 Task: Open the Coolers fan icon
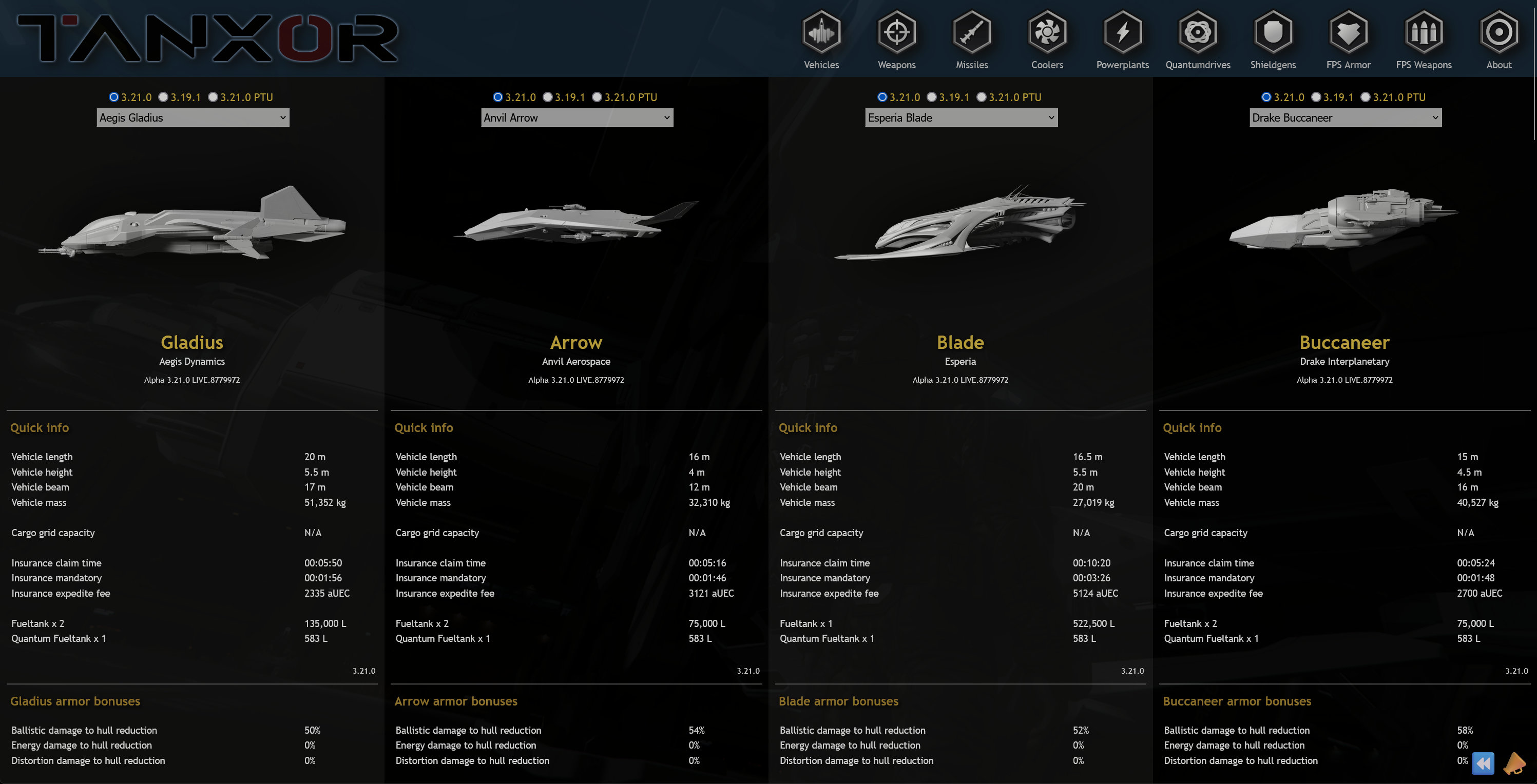click(1047, 32)
